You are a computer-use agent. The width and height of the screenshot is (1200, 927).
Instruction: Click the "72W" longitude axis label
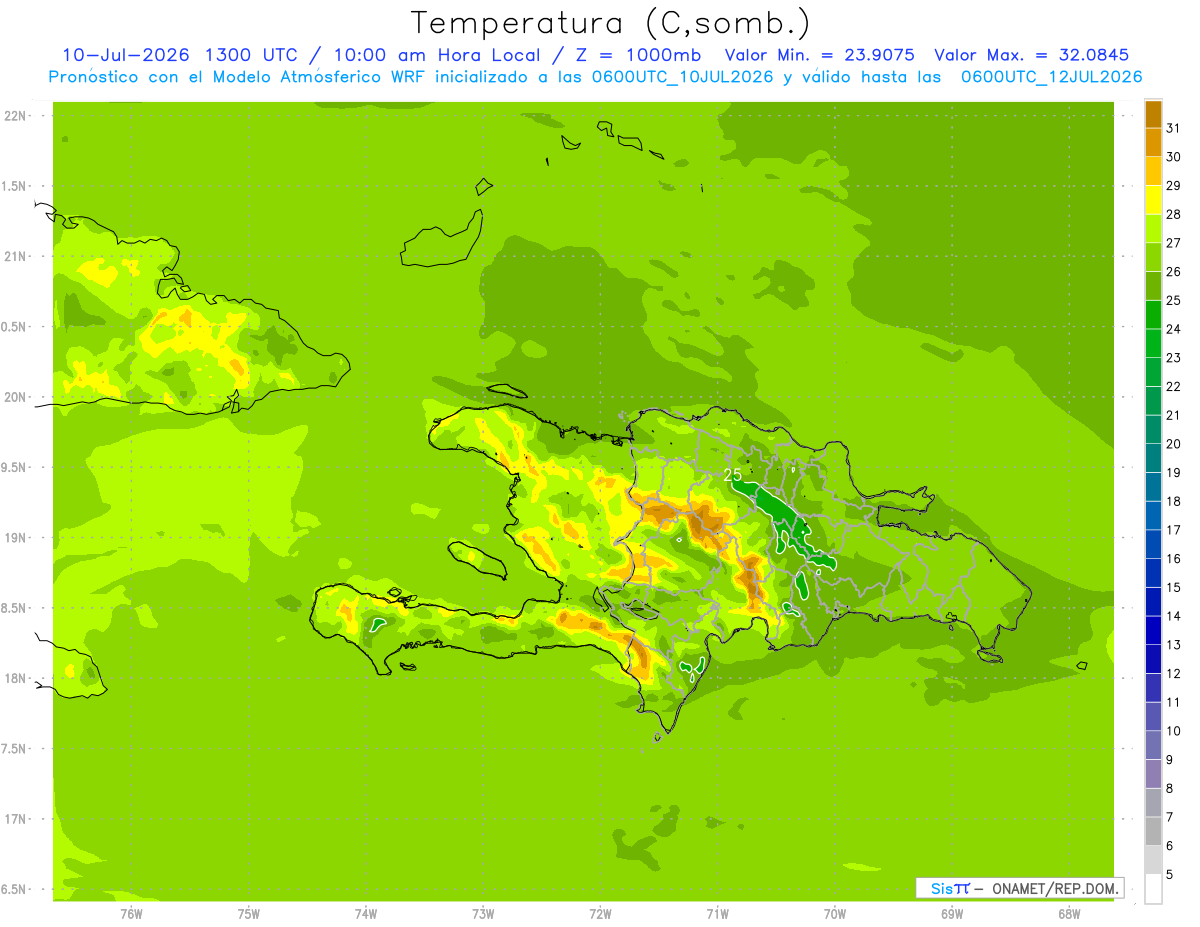point(600,914)
